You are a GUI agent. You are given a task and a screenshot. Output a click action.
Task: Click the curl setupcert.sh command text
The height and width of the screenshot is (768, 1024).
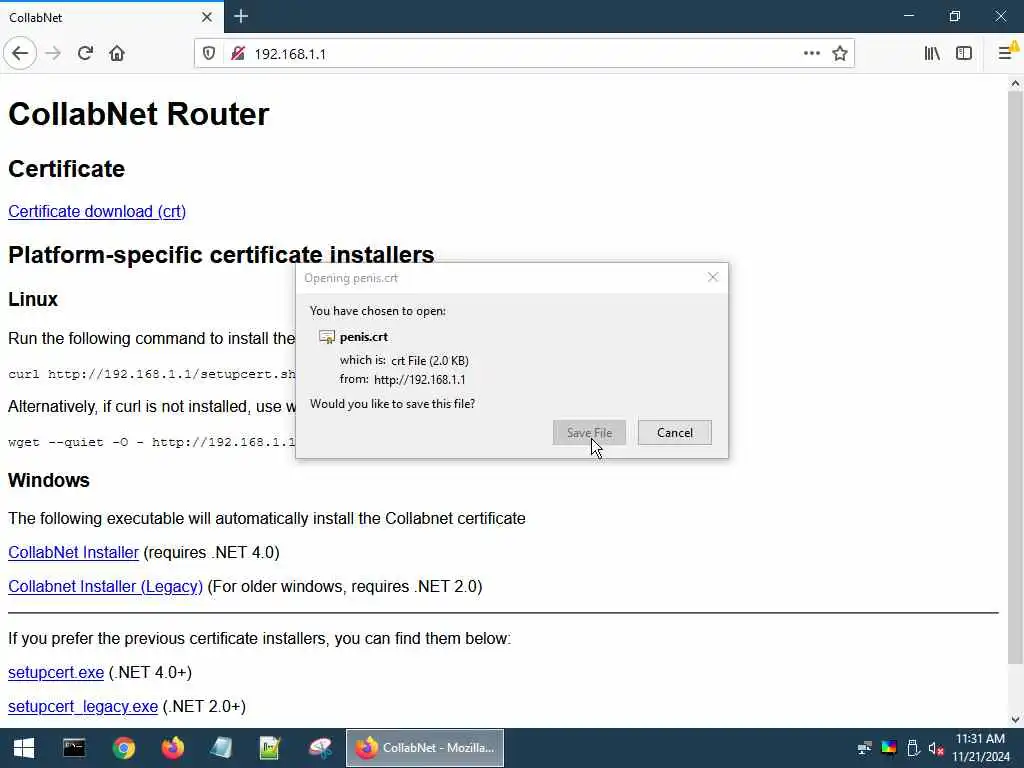[152, 374]
